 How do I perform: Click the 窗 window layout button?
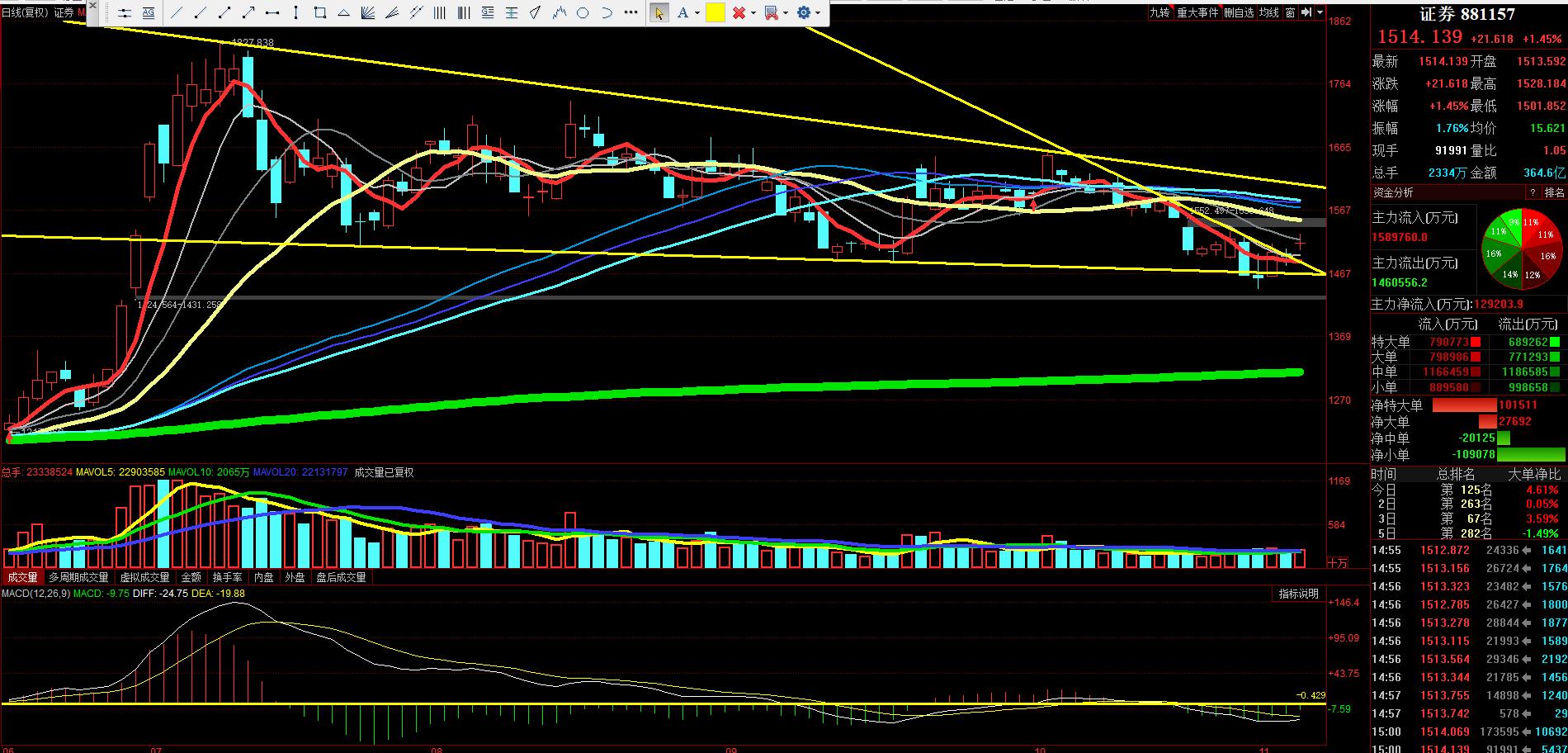coord(1290,12)
